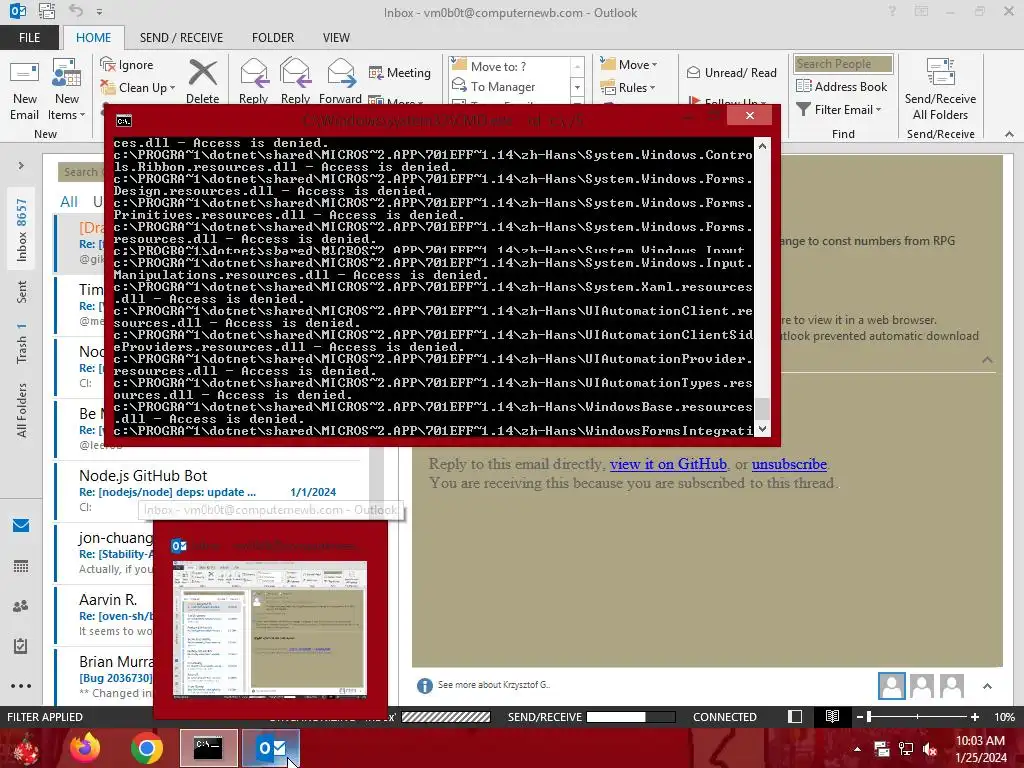Switch to Tasks view icon
This screenshot has width=1024, height=768.
(21, 646)
